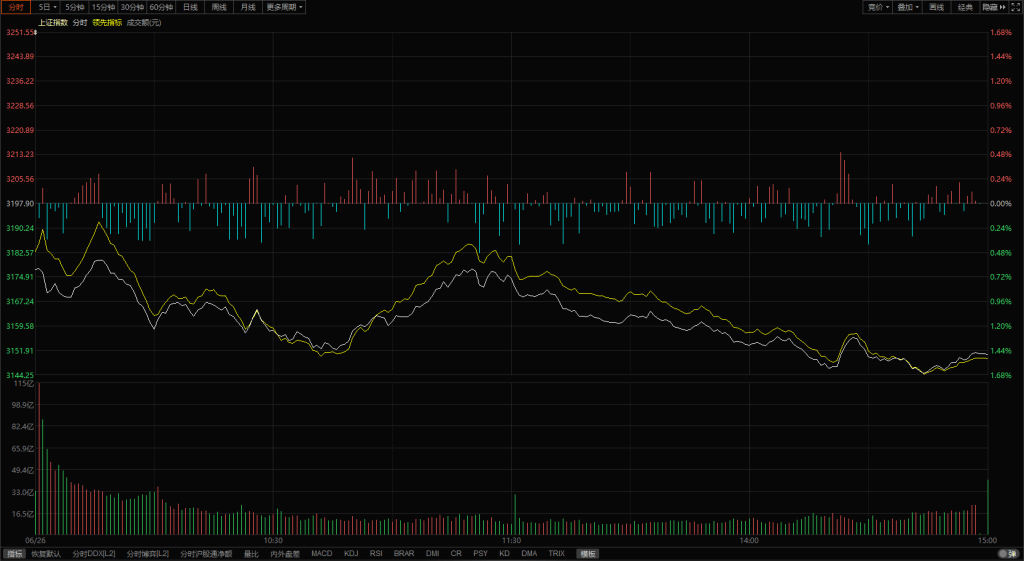Select the MACD indicator
The height and width of the screenshot is (561, 1024).
322,553
